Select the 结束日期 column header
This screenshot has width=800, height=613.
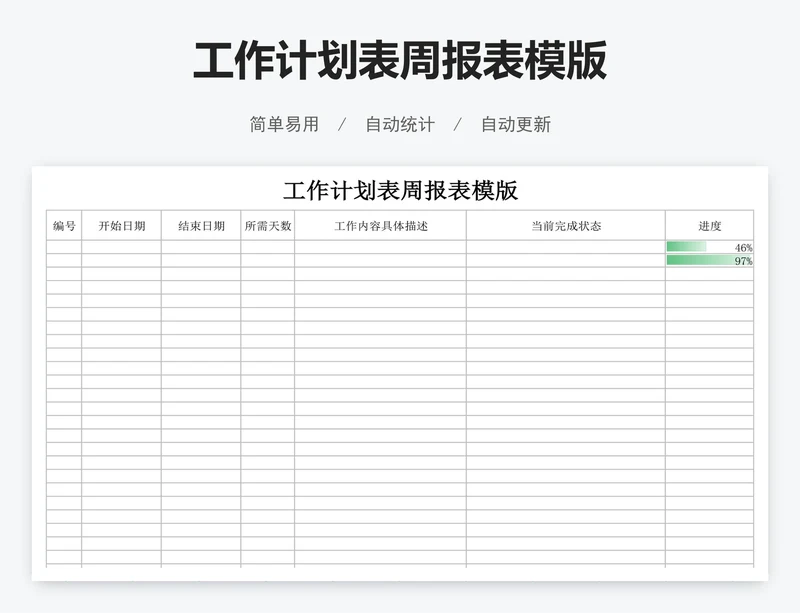[x=201, y=226]
